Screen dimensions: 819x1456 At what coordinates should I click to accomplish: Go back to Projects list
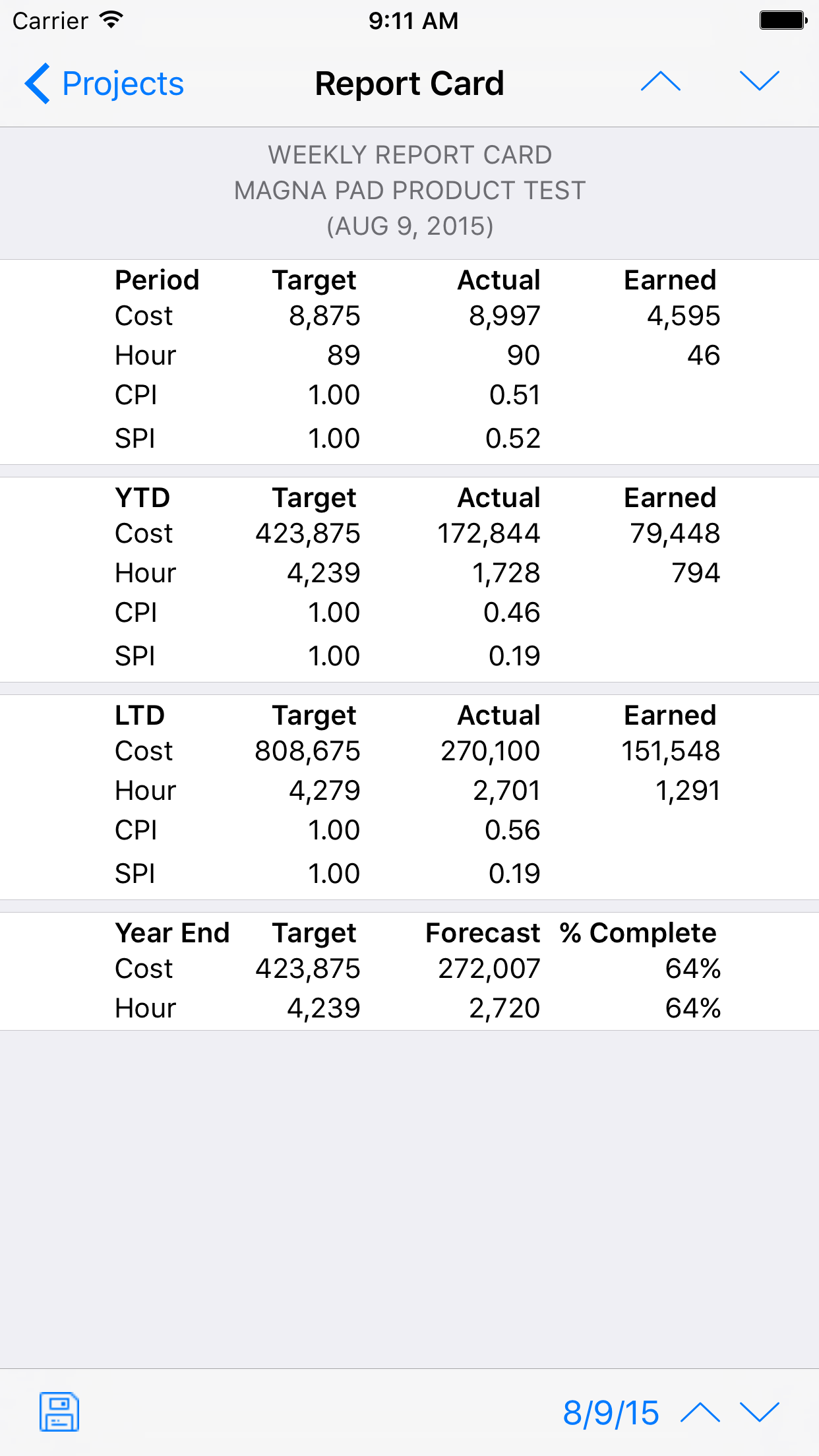coord(104,84)
